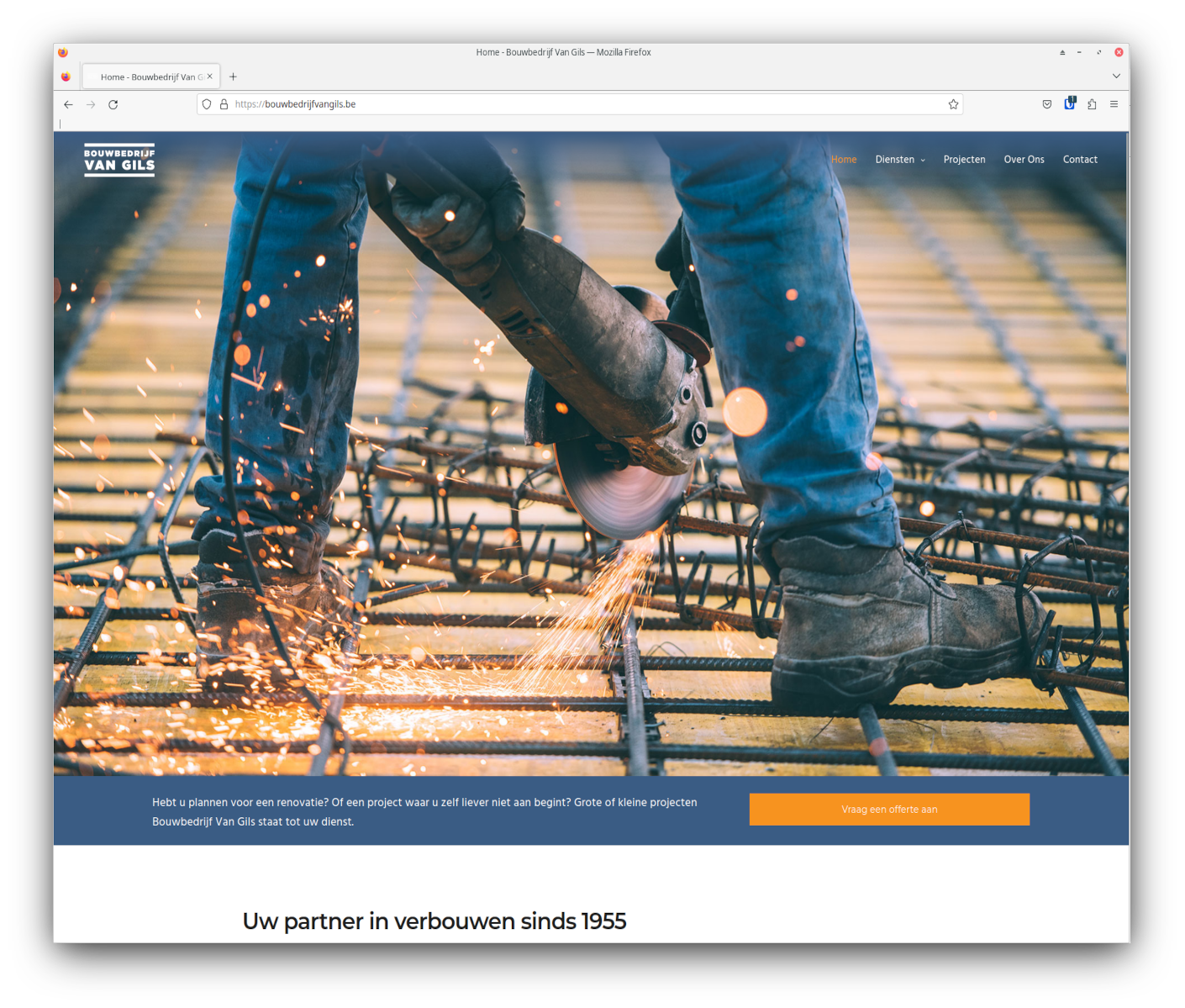1185x1008 pixels.
Task: Click the Firefox View pinned icon
Action: (x=66, y=77)
